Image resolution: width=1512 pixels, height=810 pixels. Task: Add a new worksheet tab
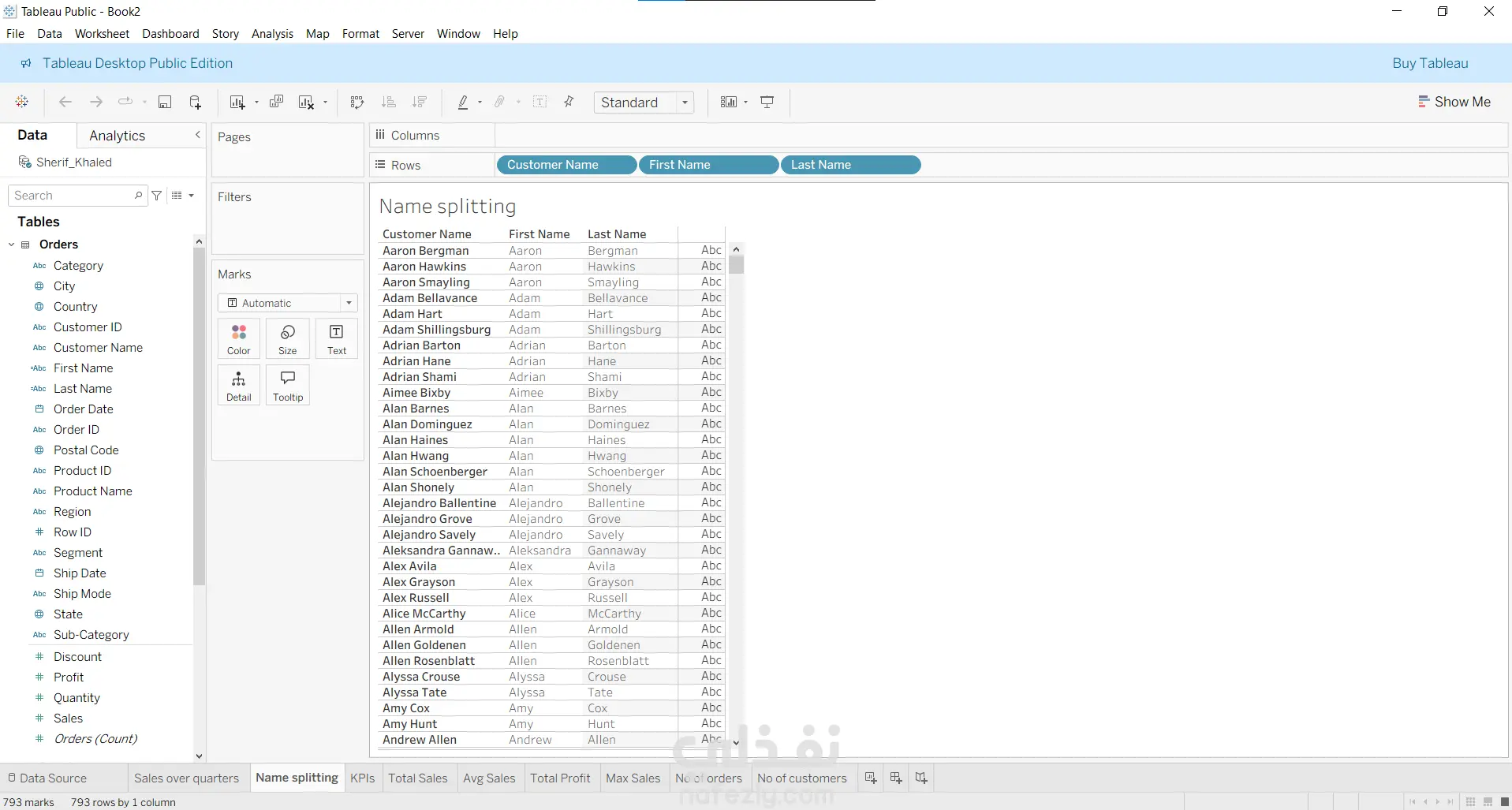(x=871, y=778)
